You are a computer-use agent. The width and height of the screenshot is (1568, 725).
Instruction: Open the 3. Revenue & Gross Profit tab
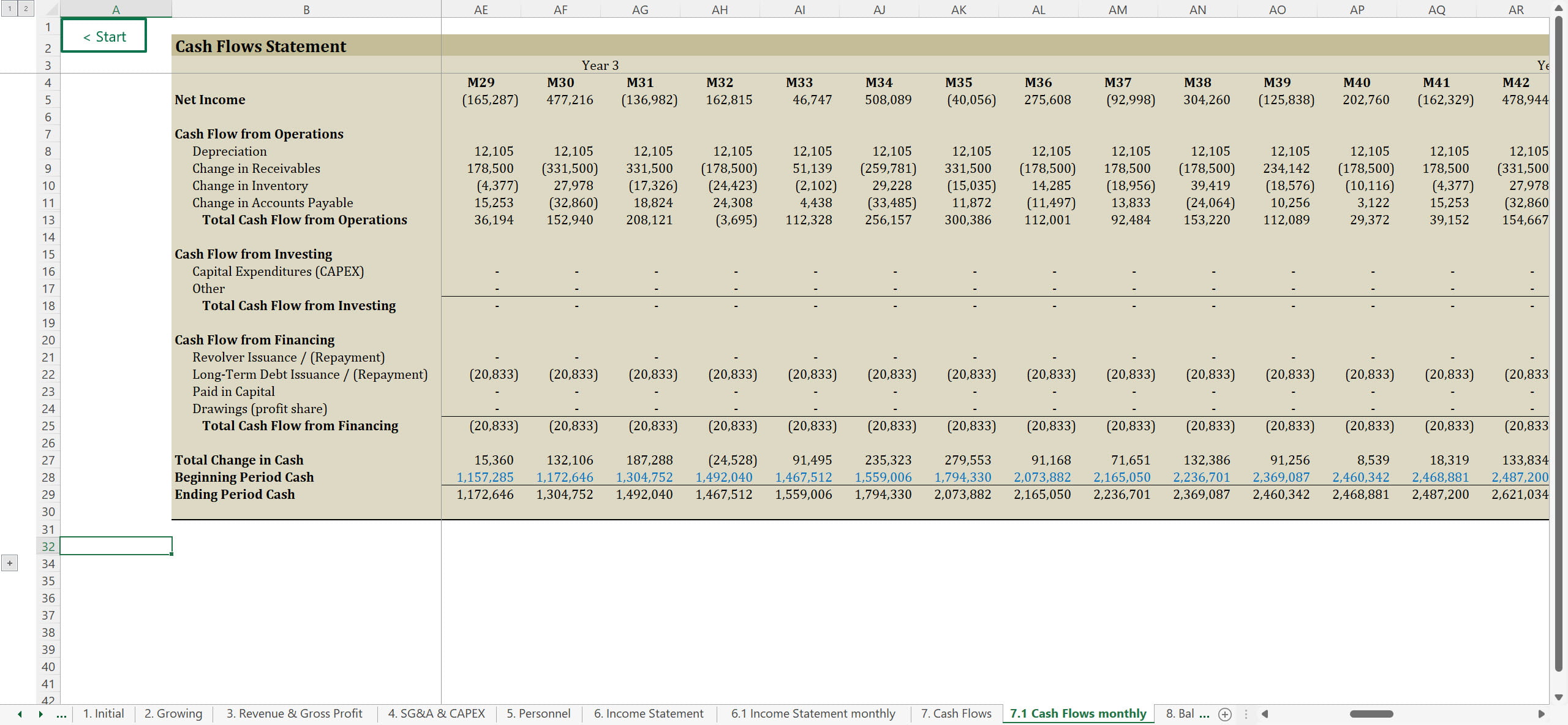[294, 714]
